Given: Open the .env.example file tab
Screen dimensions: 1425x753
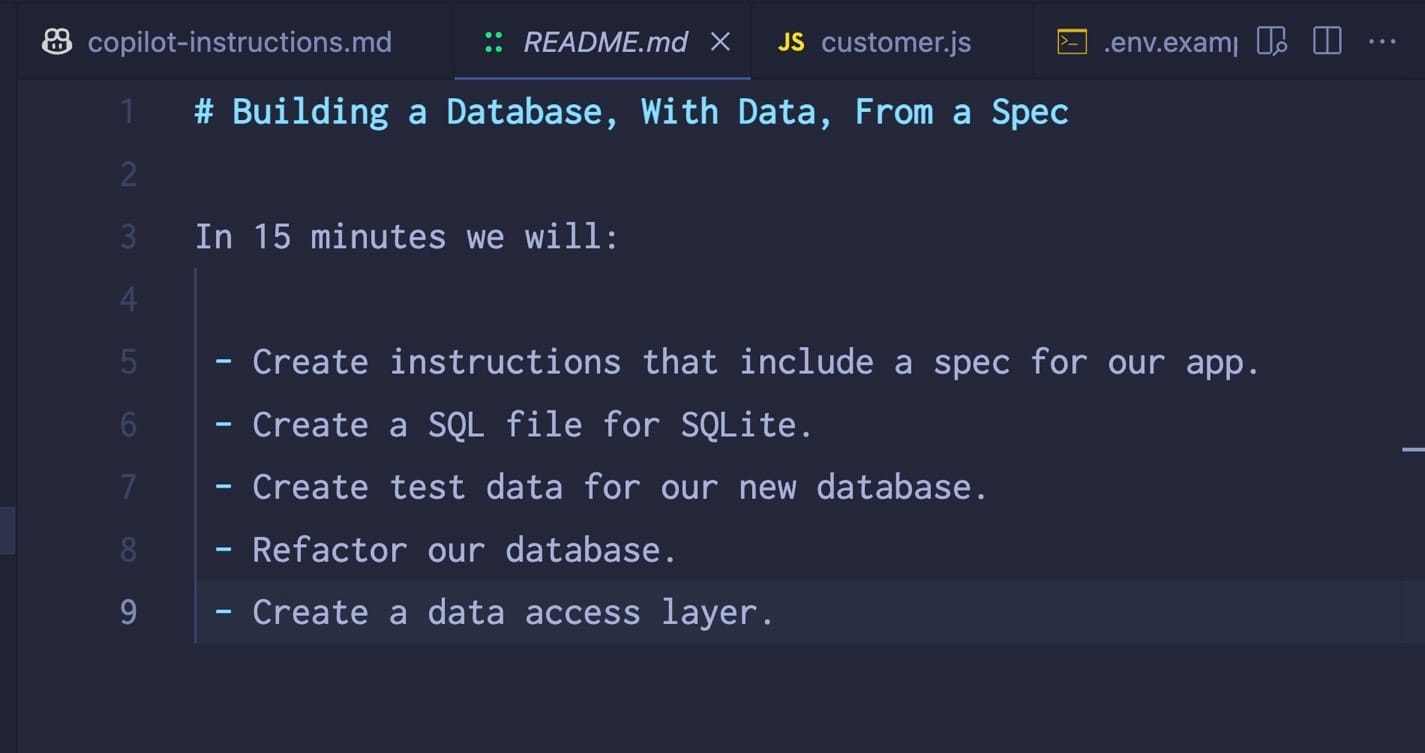Looking at the screenshot, I should [1170, 41].
